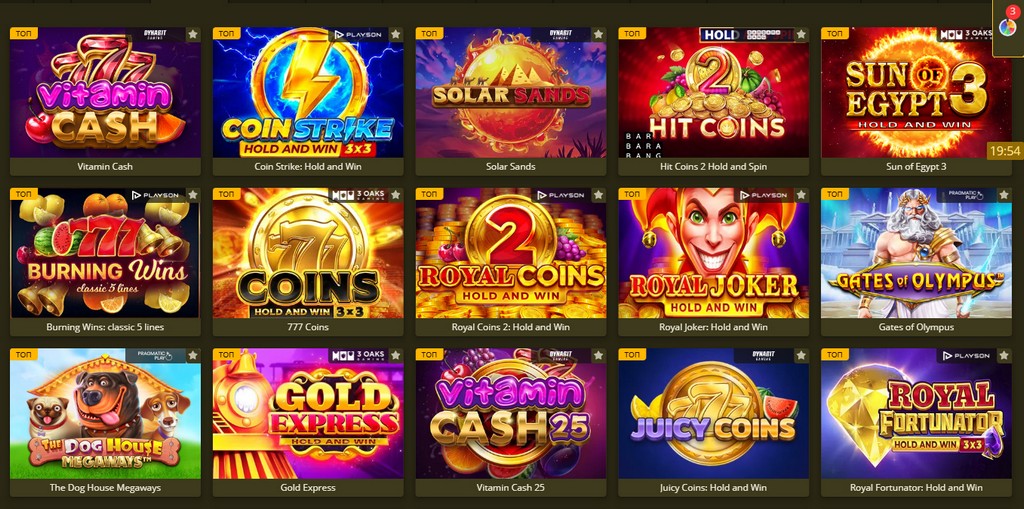Image resolution: width=1024 pixels, height=509 pixels.
Task: Click the star icon on Royal Fortunator
Action: (1004, 355)
